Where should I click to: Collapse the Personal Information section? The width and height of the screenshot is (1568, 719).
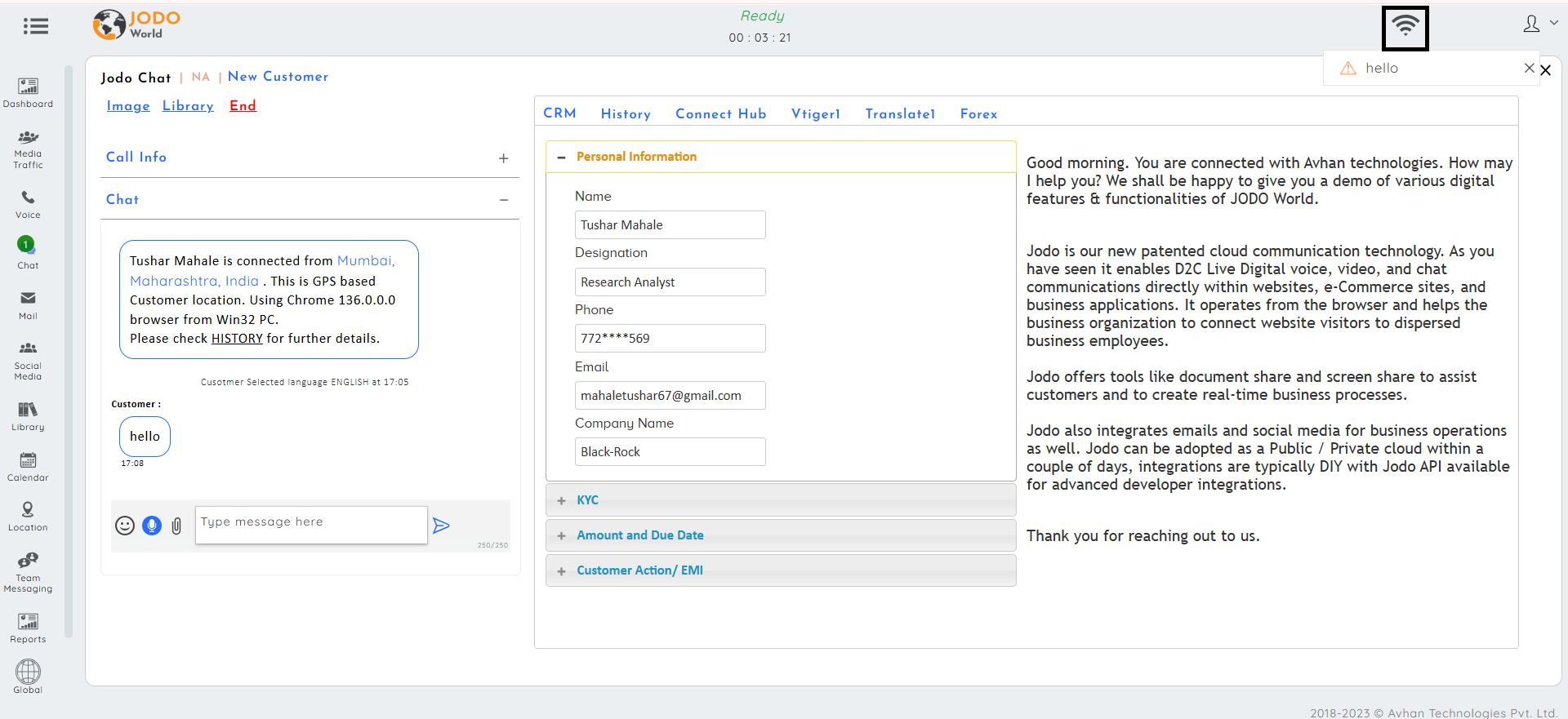(561, 158)
